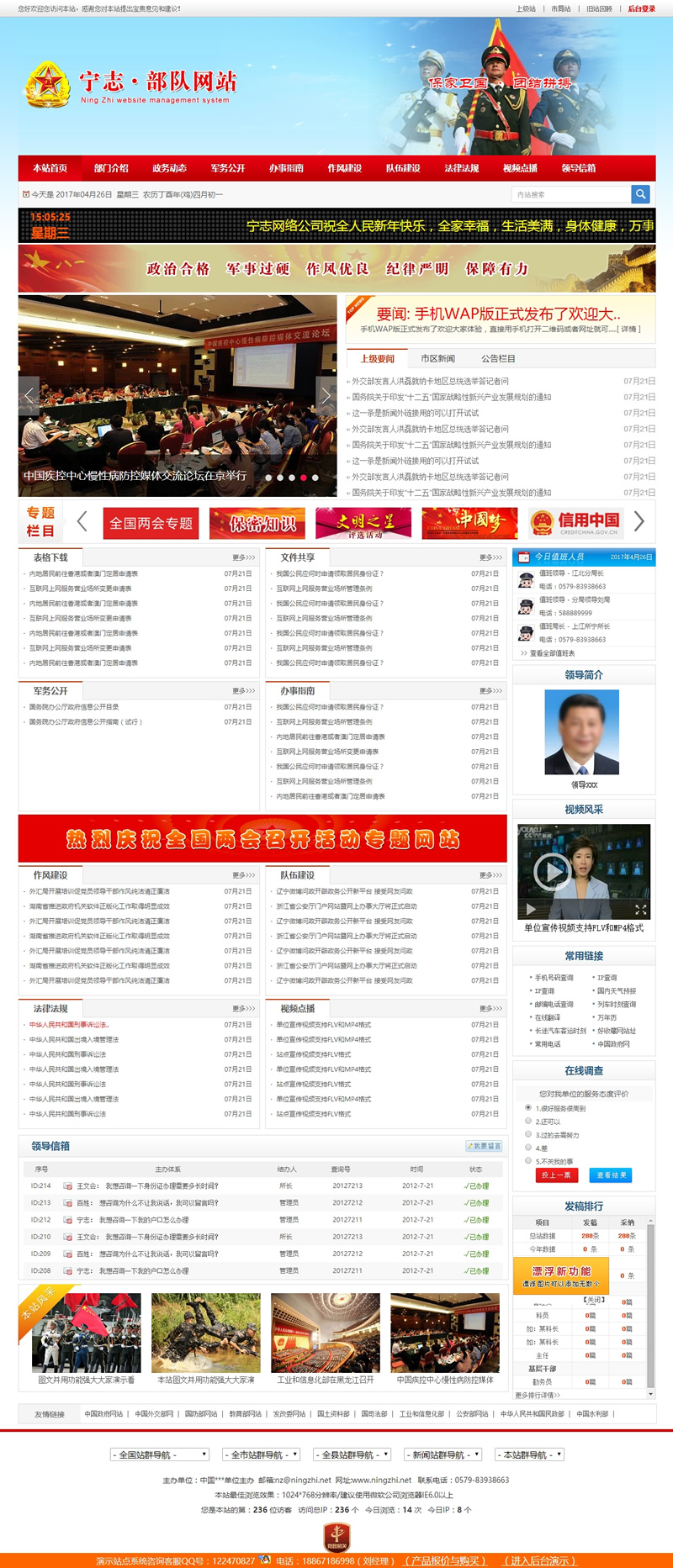Expand video to fullscreen

coord(640,910)
